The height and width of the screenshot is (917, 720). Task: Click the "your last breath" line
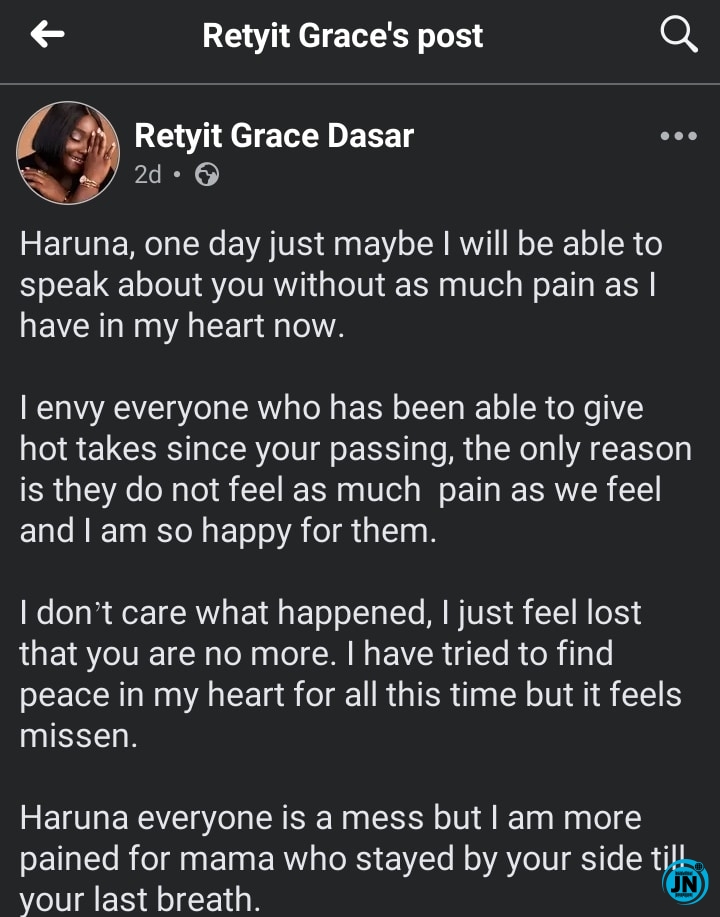(140, 899)
